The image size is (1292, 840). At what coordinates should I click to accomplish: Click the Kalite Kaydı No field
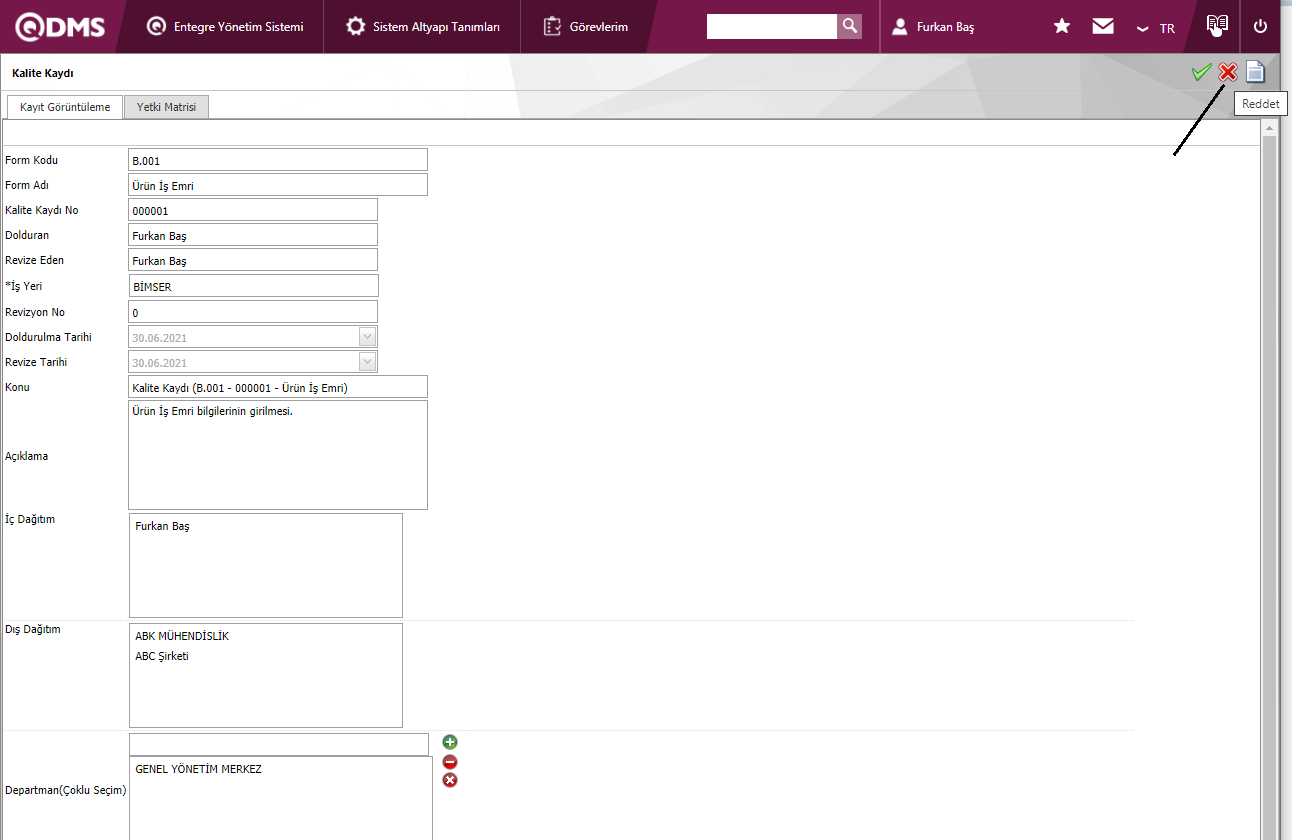(253, 210)
